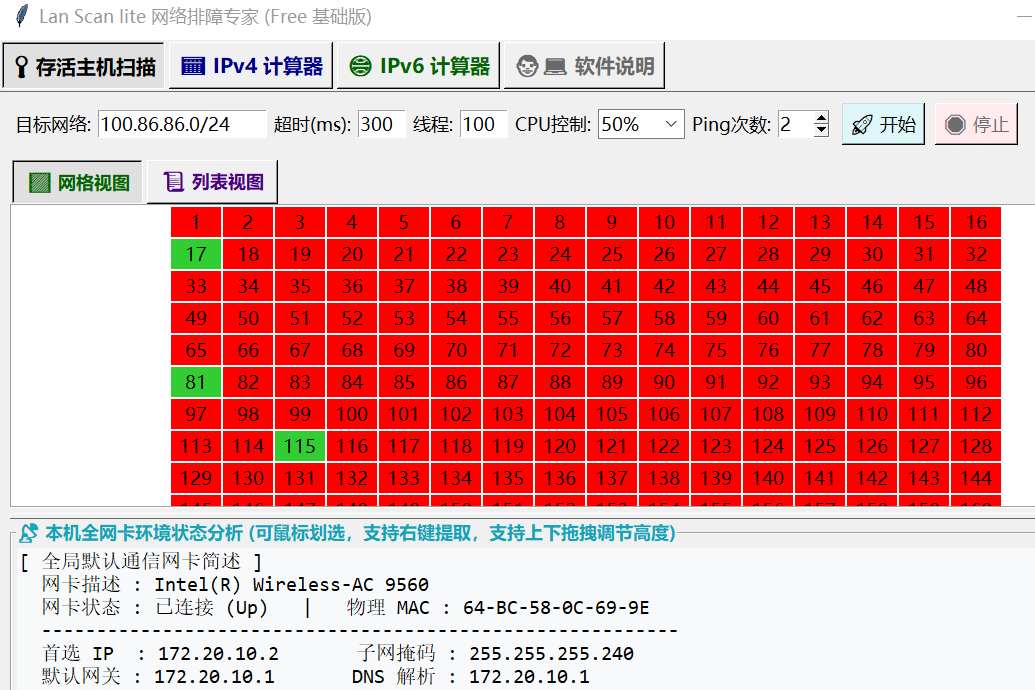This screenshot has height=690, width=1035.
Task: Click green host cell 81
Action: tap(196, 382)
